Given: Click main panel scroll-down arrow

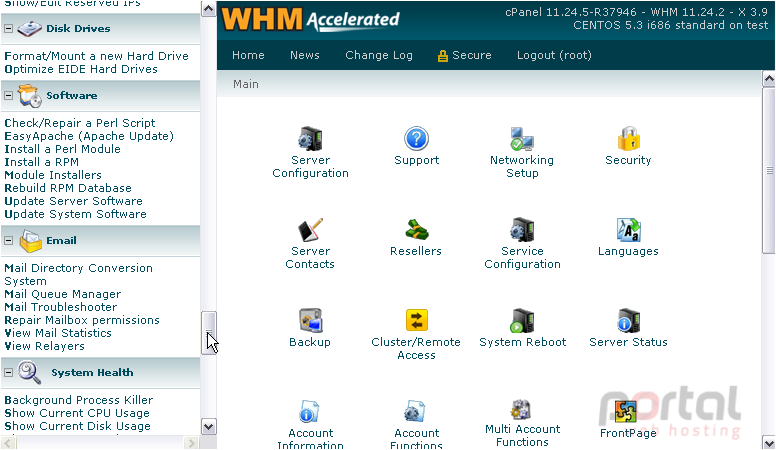Looking at the screenshot, I should coord(769,443).
